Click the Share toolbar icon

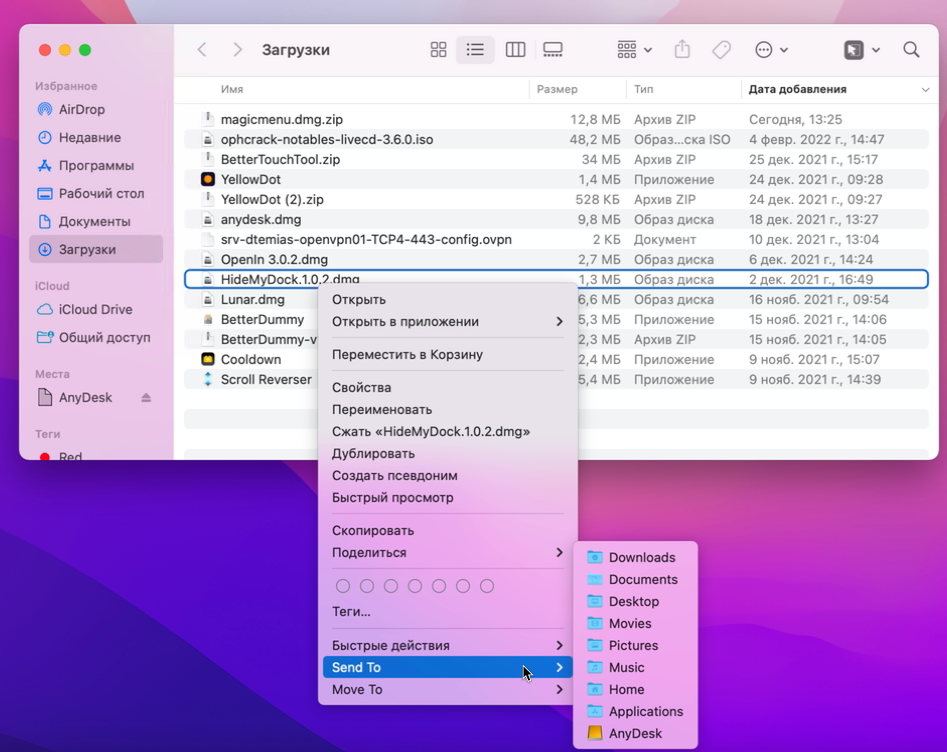tap(682, 50)
